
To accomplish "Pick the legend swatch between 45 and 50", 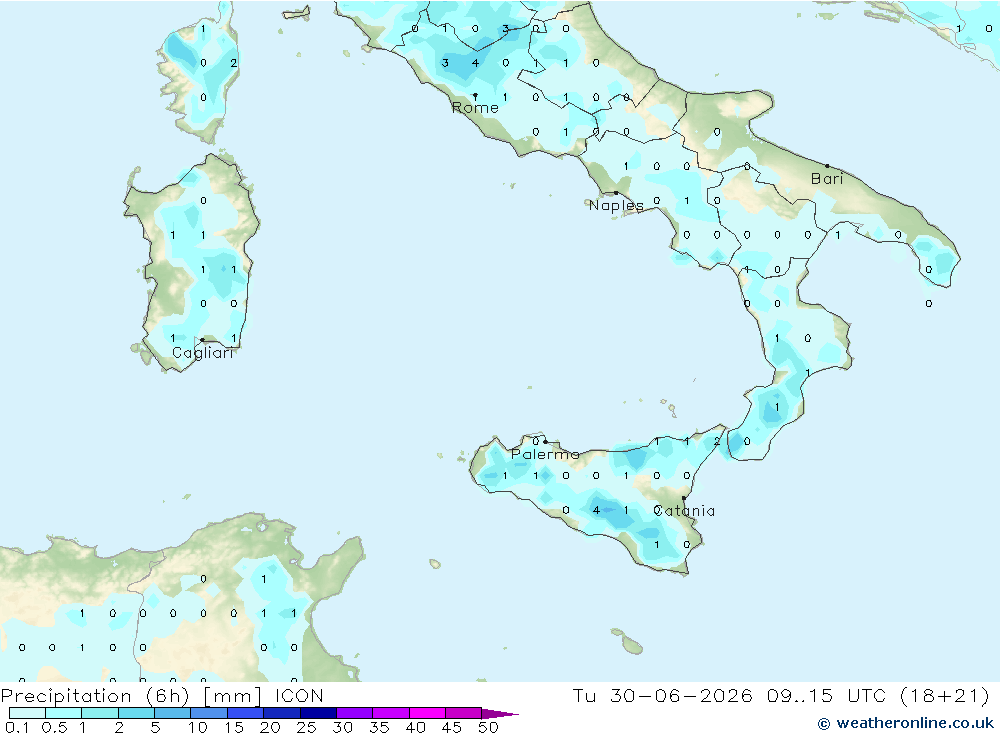I will tap(464, 713).
